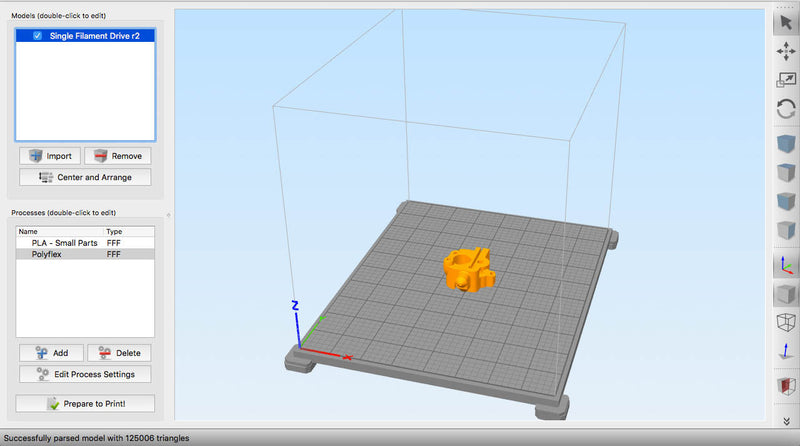800x446 pixels.
Task: Expand the toolbar overflow chevron
Action: tap(786, 420)
